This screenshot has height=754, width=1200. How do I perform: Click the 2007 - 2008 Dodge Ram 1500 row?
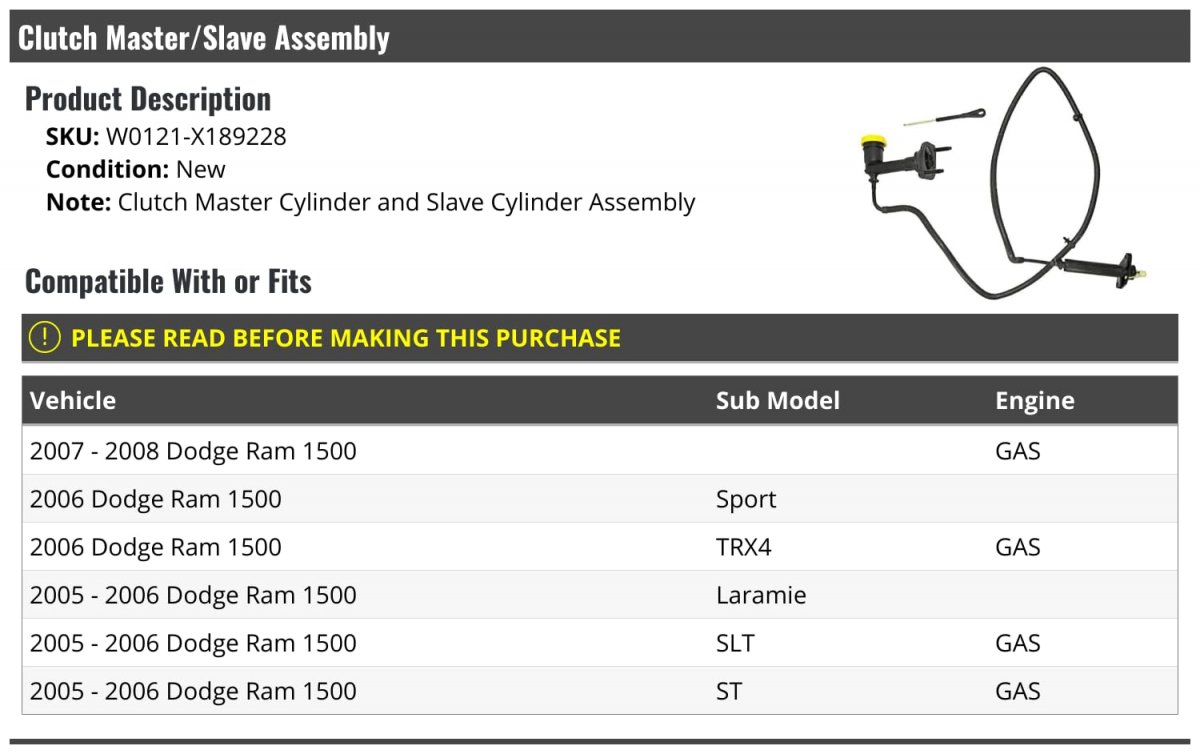pos(600,451)
